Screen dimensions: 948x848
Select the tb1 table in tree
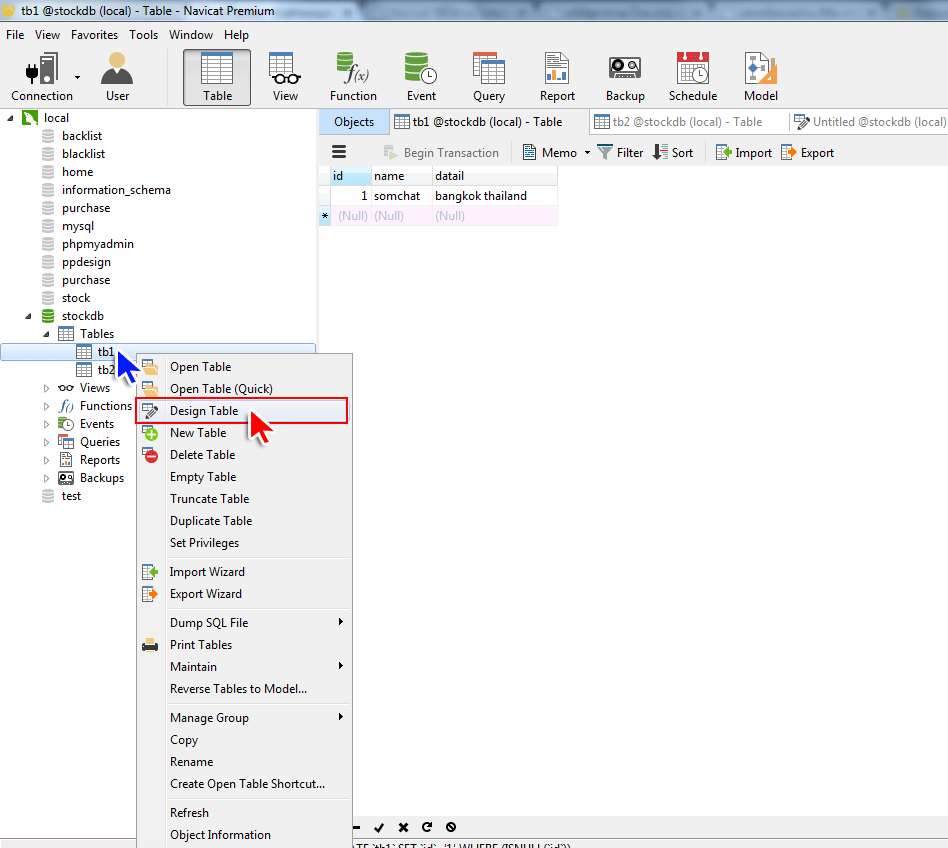158,352
